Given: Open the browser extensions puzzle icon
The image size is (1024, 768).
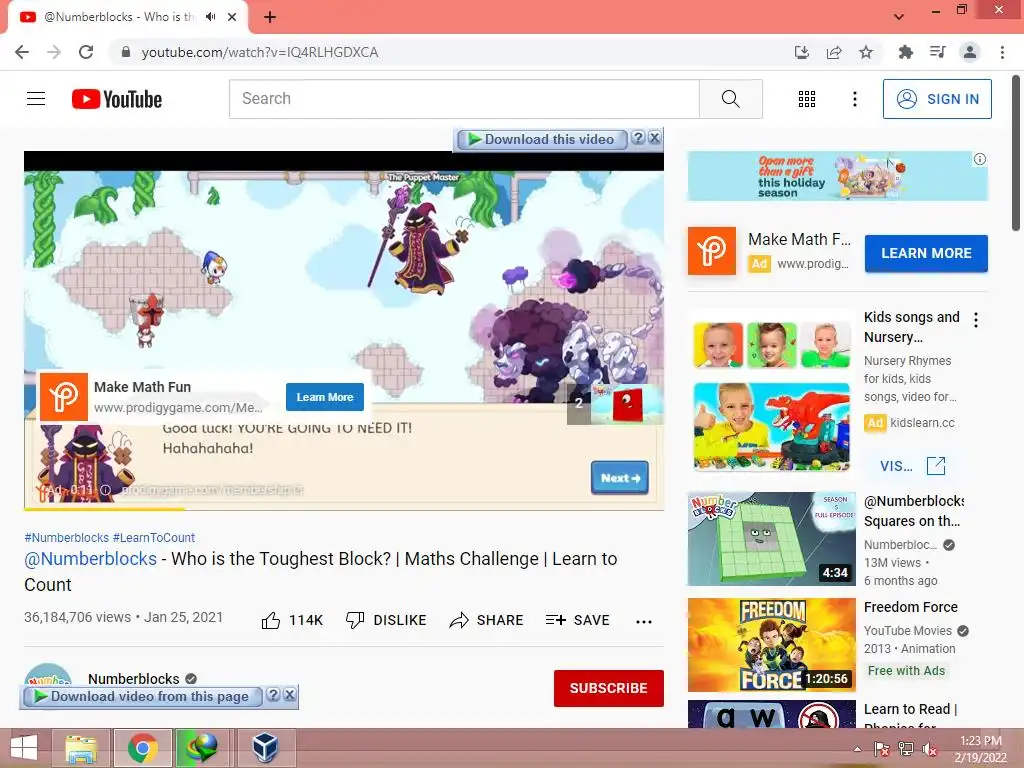Looking at the screenshot, I should (905, 52).
